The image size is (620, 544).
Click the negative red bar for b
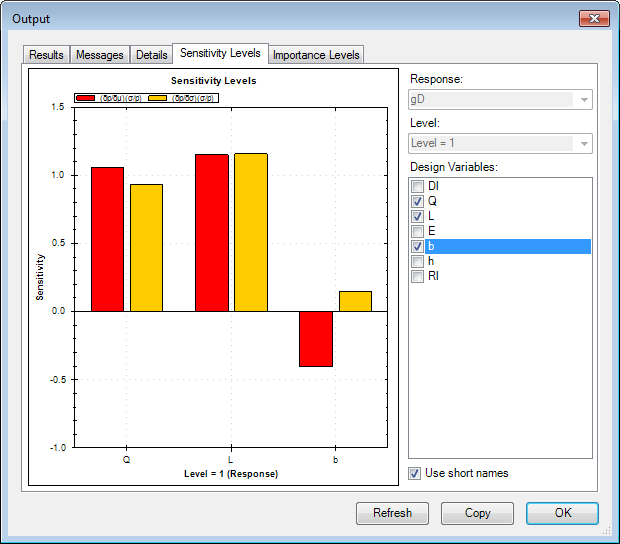[315, 339]
